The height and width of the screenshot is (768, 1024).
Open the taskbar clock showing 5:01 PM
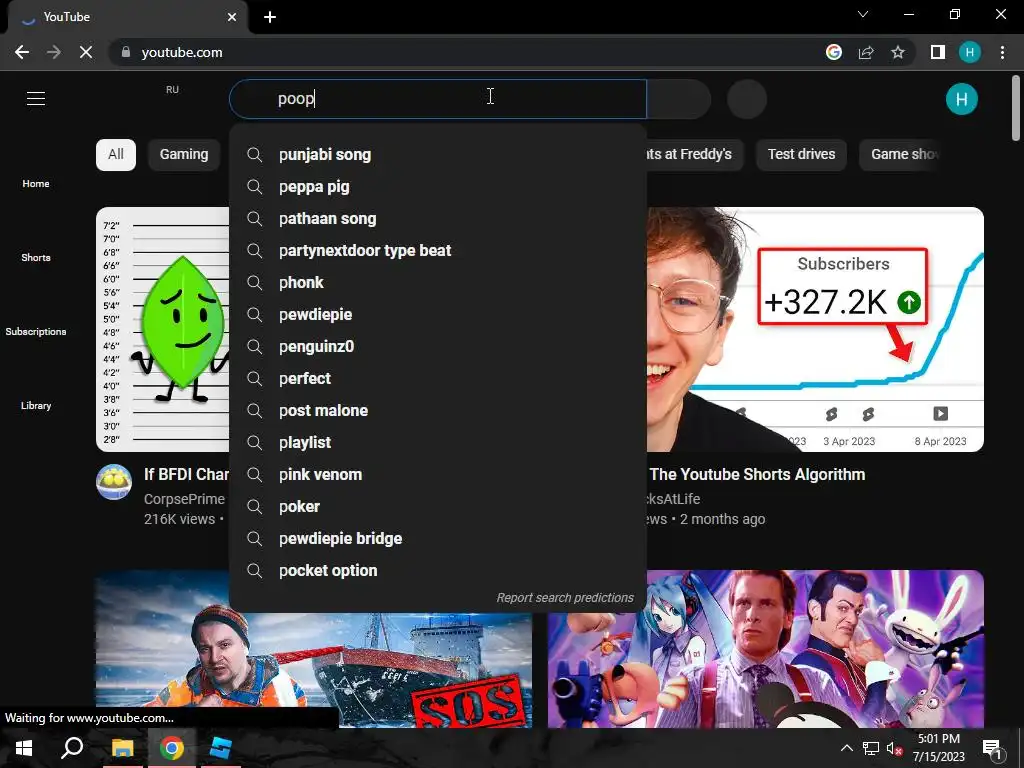coord(938,748)
